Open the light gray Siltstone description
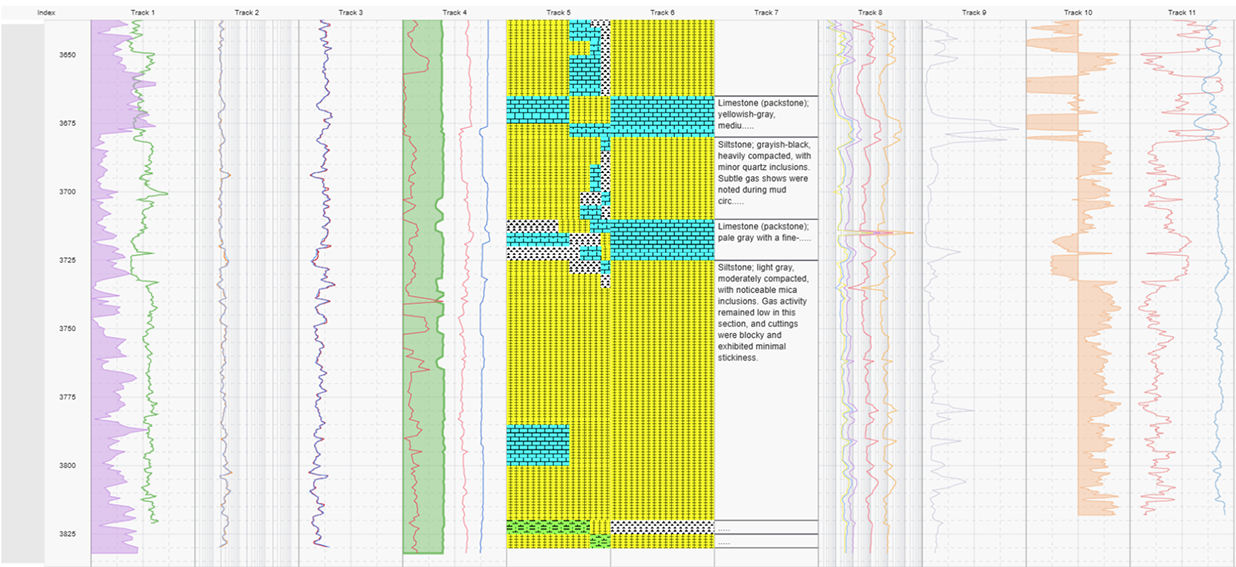Screen dimensions: 1236x567 coord(766,390)
